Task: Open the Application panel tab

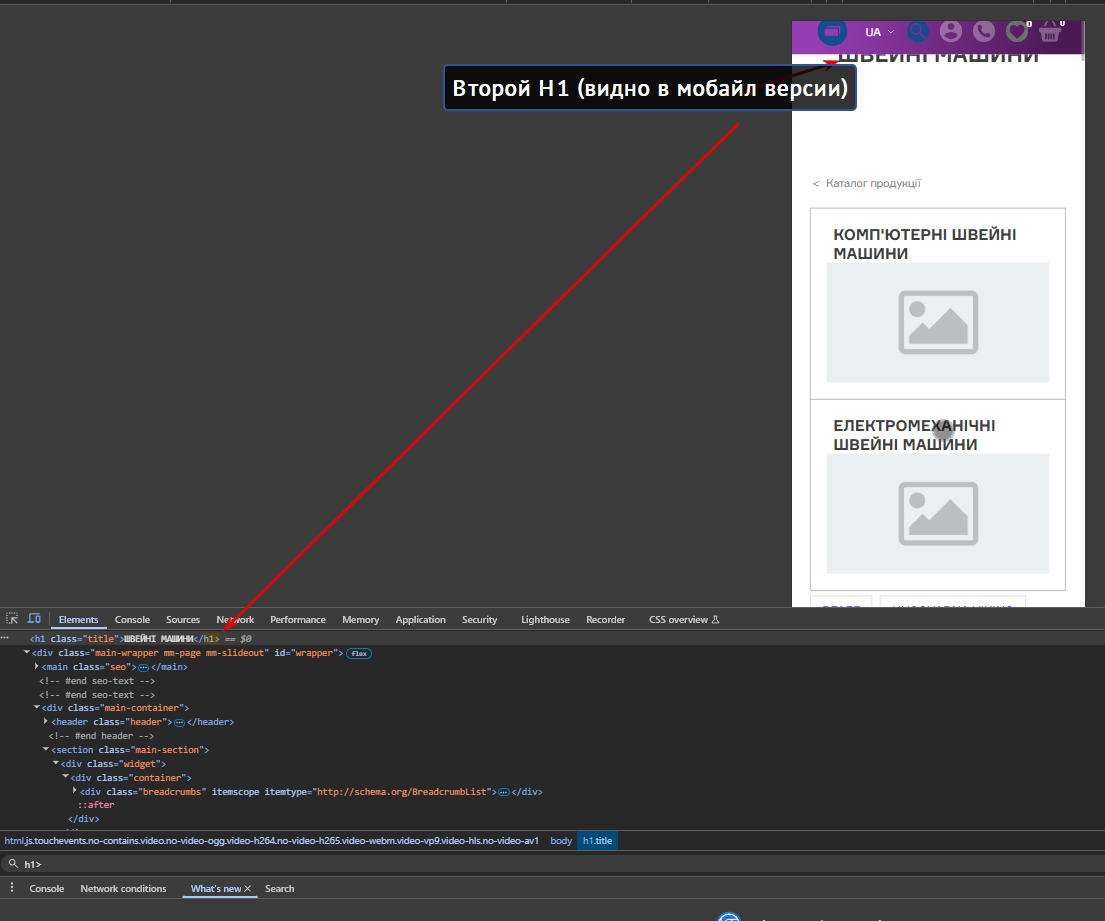Action: pyautogui.click(x=421, y=619)
